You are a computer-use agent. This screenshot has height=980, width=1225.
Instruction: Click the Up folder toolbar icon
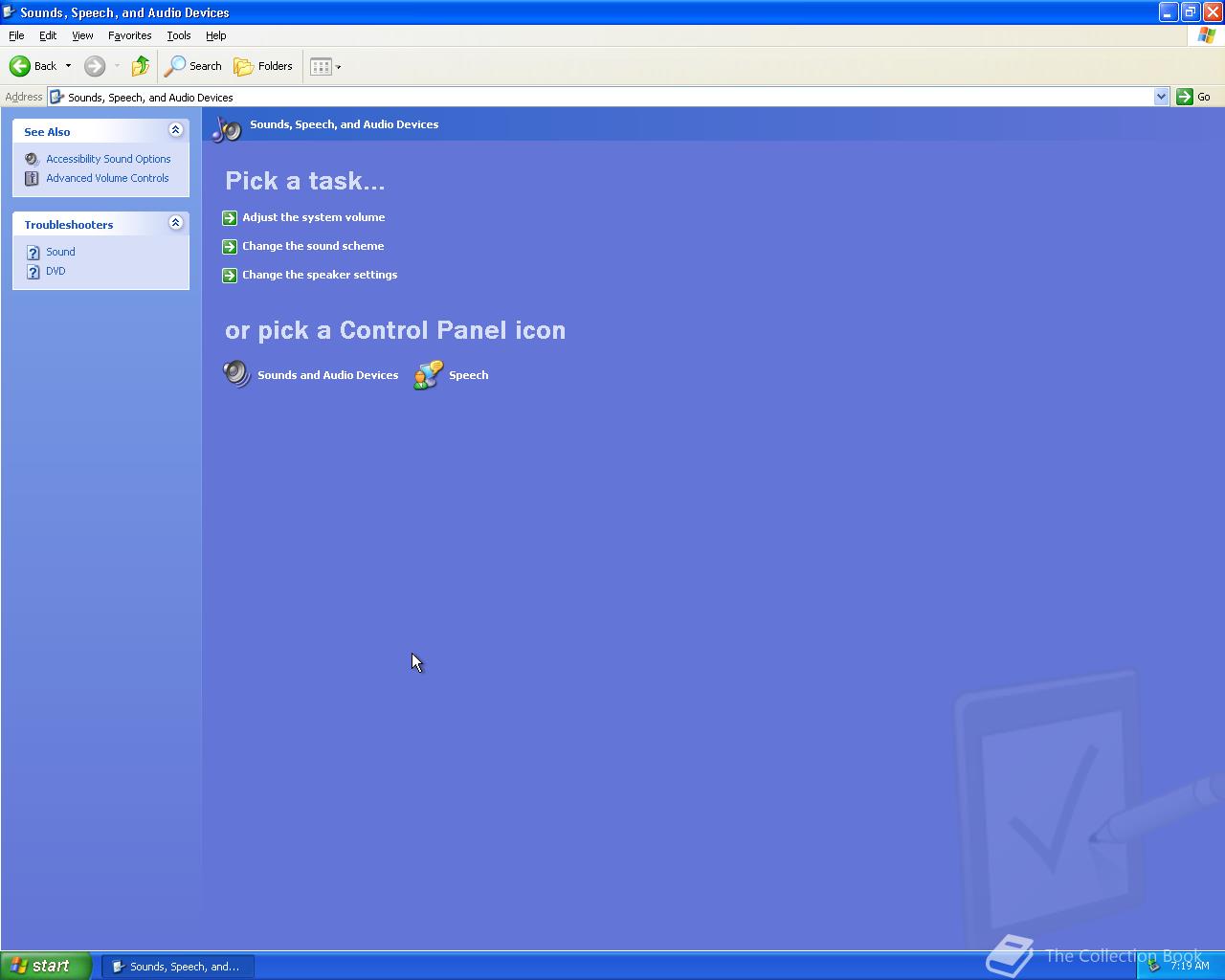pyautogui.click(x=141, y=66)
